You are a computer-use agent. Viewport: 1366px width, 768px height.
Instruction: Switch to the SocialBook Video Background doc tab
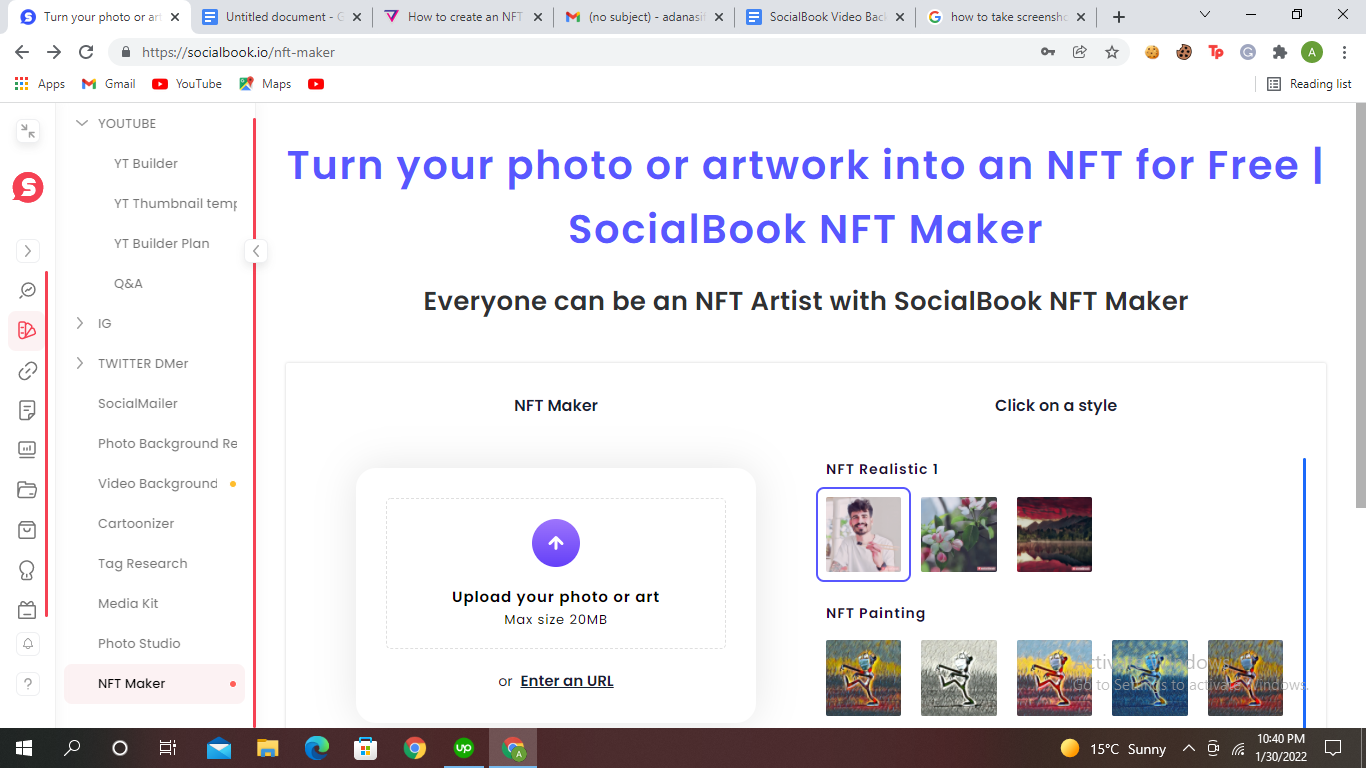826,17
